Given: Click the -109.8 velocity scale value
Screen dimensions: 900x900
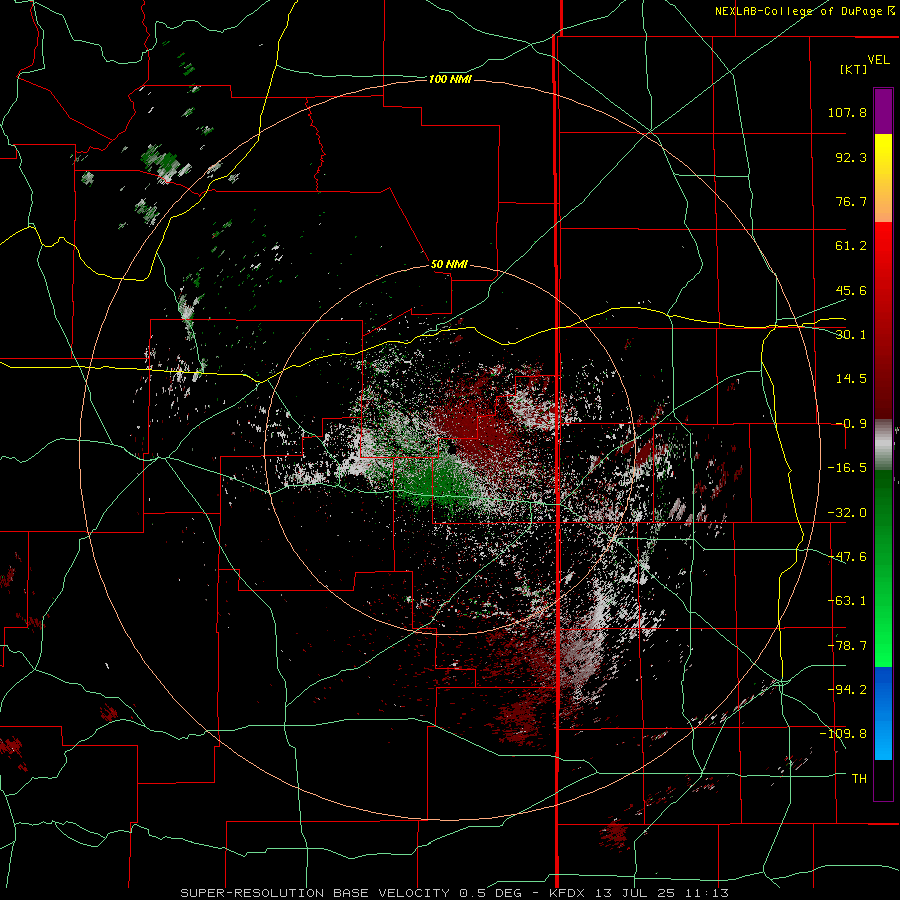Looking at the screenshot, I should point(843,734).
